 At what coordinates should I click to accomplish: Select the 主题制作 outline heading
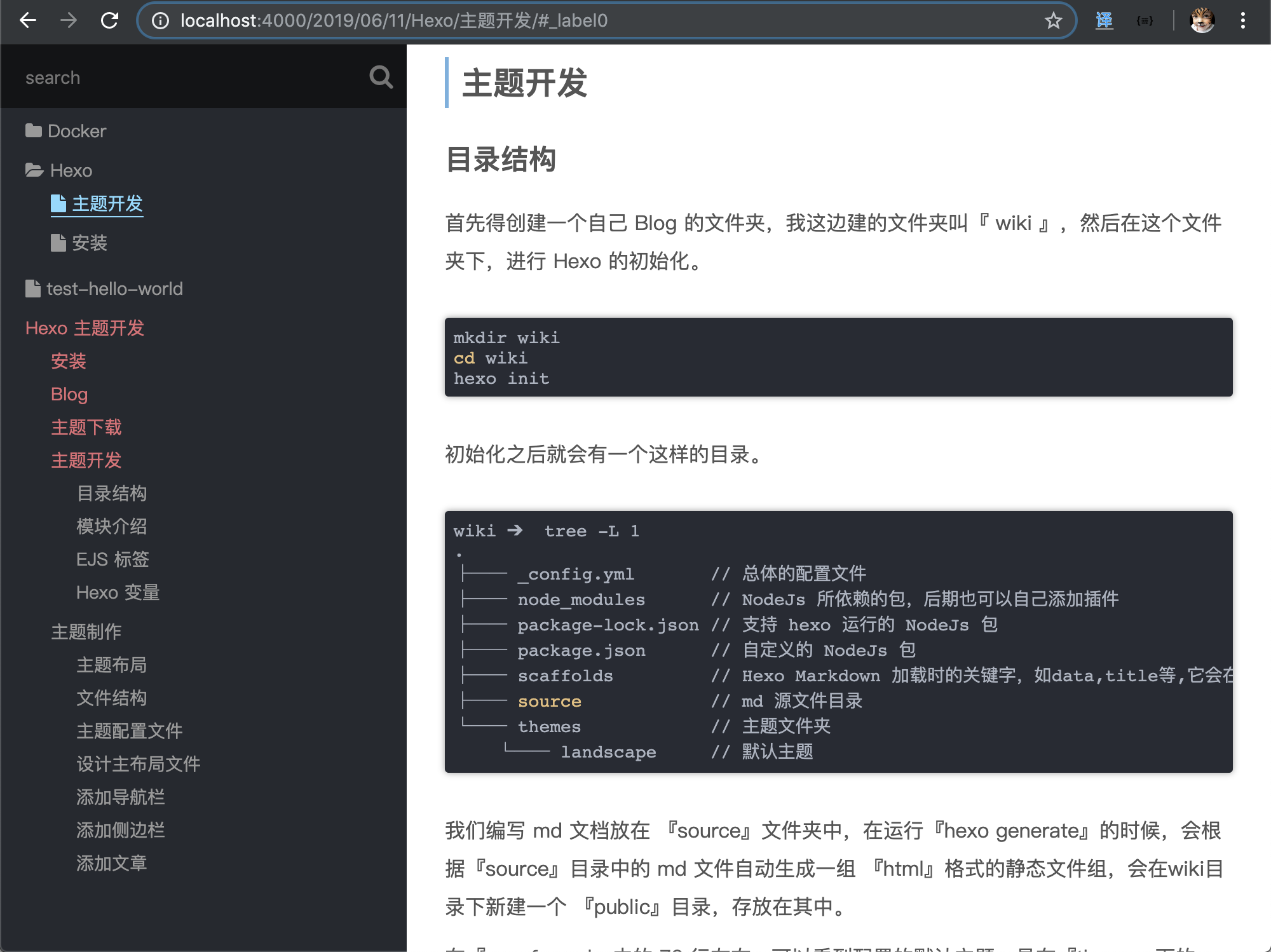(x=86, y=632)
